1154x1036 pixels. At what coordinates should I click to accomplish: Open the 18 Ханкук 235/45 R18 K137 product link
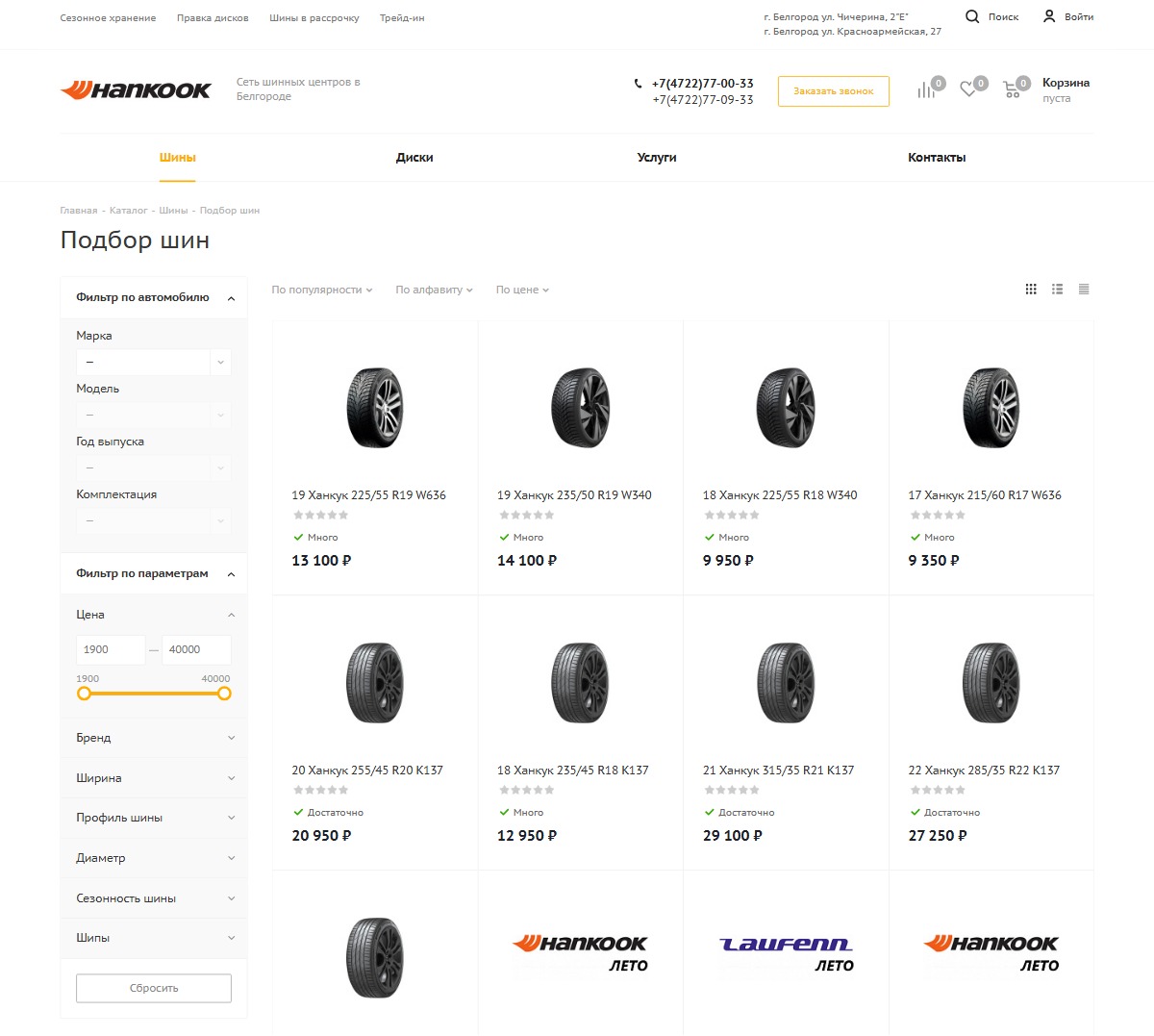(x=573, y=771)
